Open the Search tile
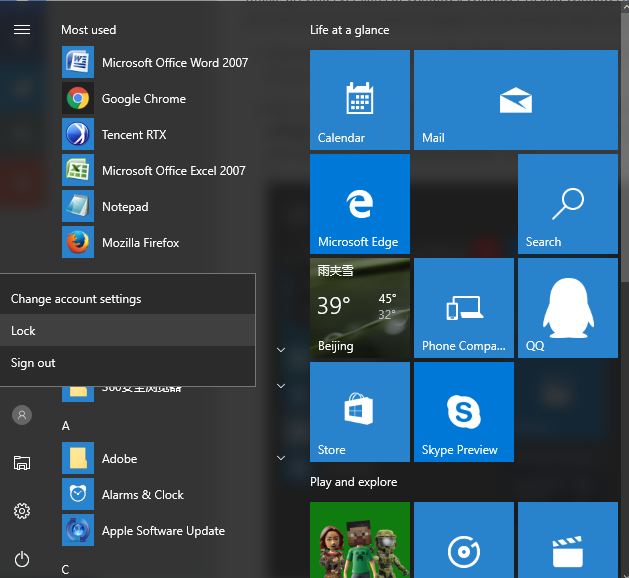 coord(568,204)
